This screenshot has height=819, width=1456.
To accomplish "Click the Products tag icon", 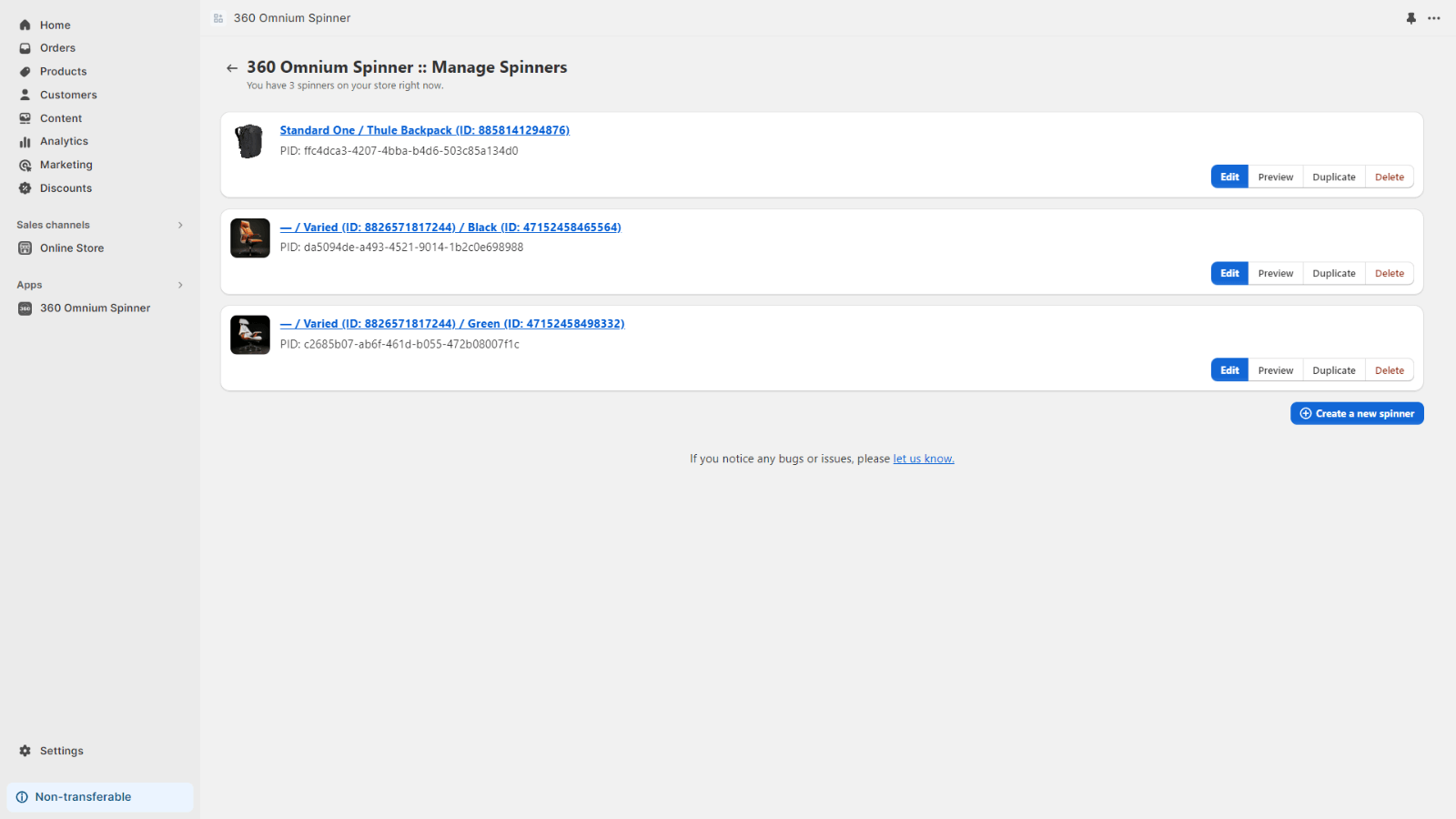I will (25, 72).
